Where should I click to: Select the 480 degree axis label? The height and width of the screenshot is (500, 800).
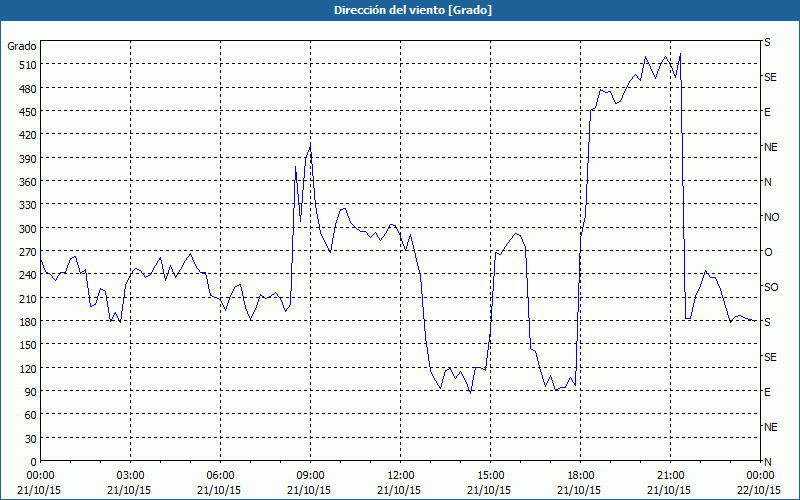pyautogui.click(x=28, y=88)
